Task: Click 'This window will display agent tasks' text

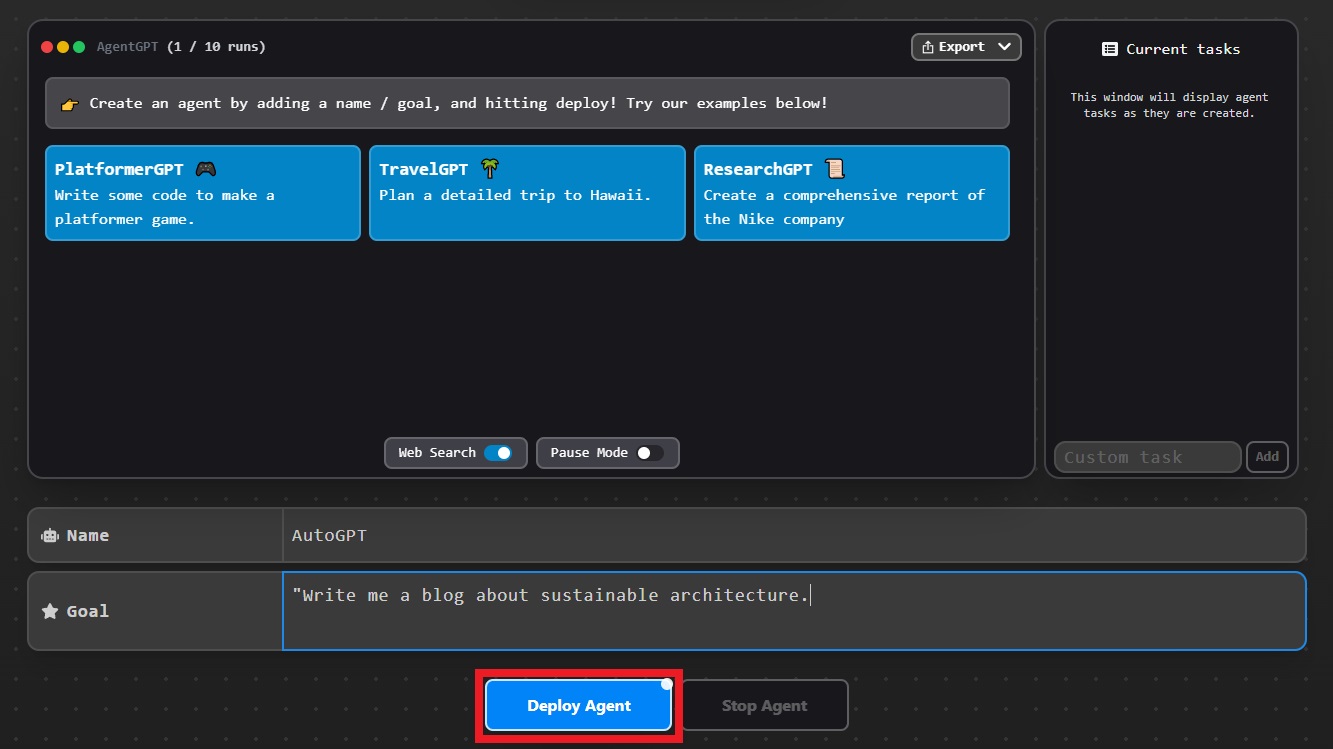Action: click(1169, 105)
